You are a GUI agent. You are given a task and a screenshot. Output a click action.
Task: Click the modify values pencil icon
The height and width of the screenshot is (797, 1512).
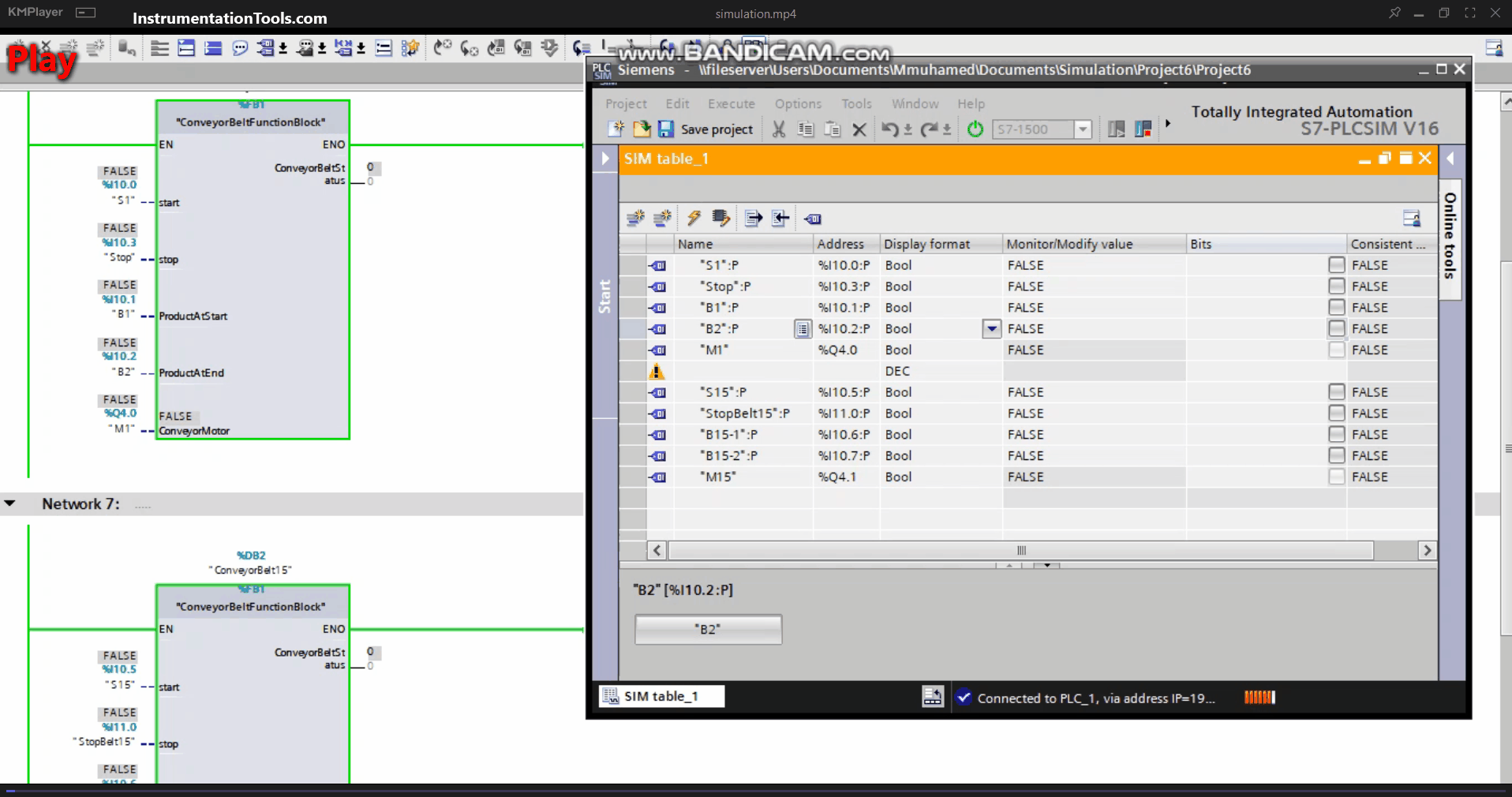720,219
